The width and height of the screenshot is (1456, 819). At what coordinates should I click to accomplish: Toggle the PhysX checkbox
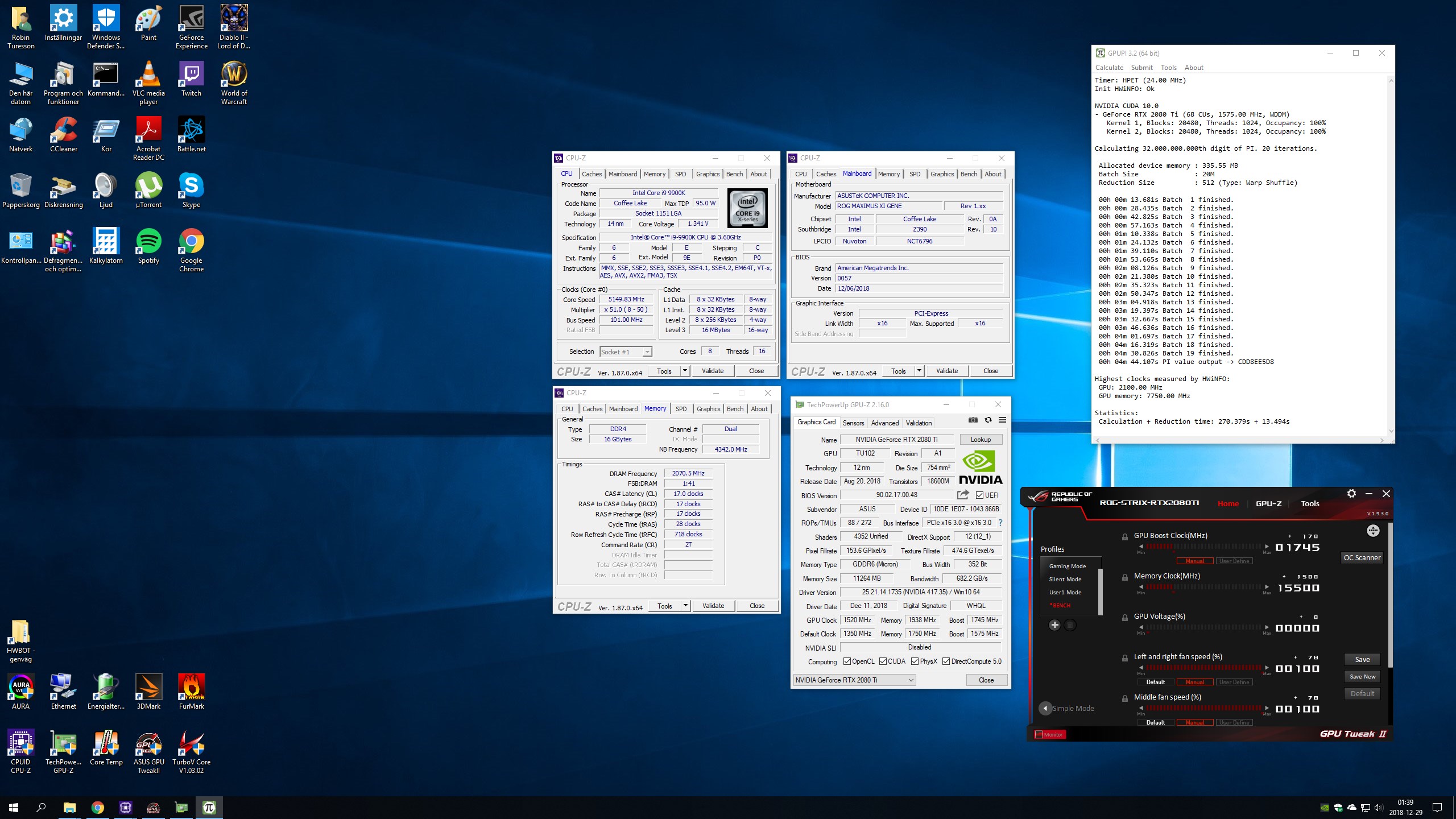[x=915, y=661]
